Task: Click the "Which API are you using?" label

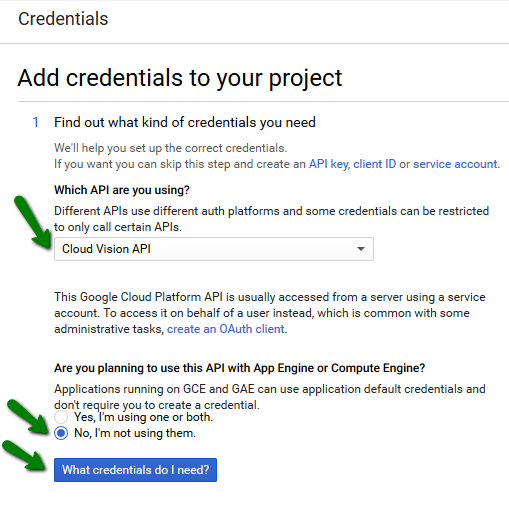Action: click(x=122, y=190)
